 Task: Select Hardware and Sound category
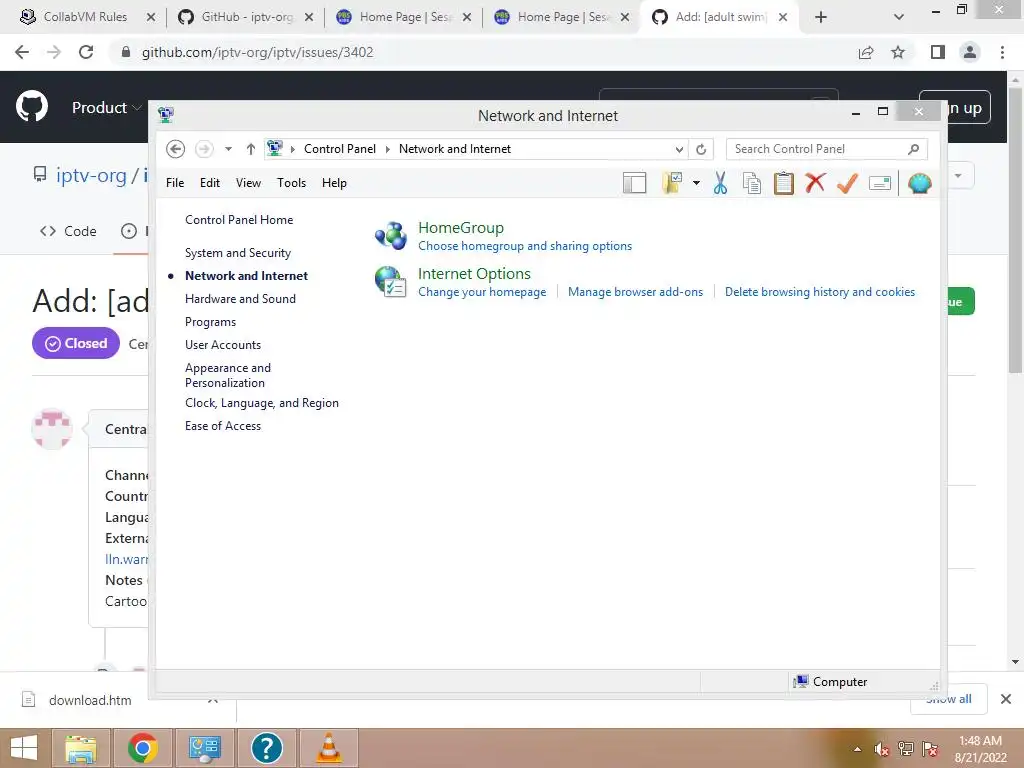tap(240, 298)
